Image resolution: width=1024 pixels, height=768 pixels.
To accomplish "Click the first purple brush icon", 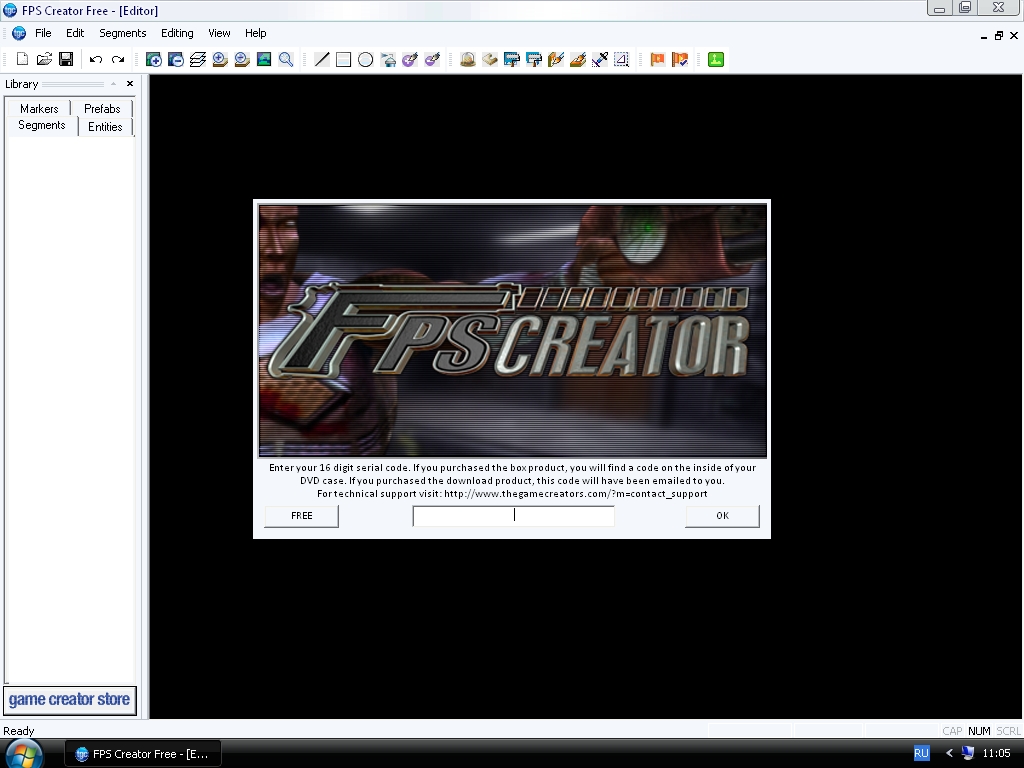I will click(x=410, y=59).
